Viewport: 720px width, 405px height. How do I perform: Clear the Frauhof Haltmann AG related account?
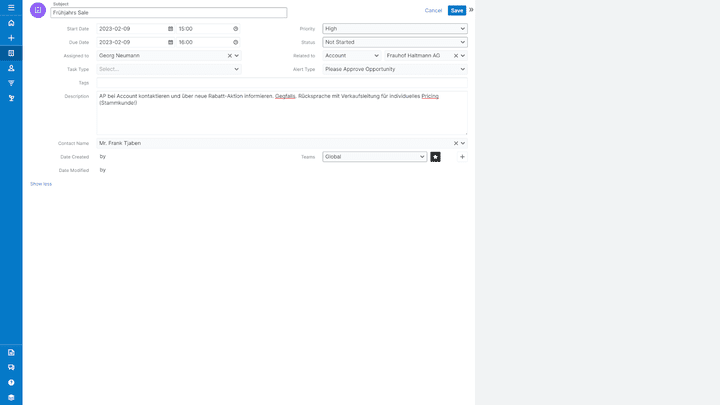(456, 56)
